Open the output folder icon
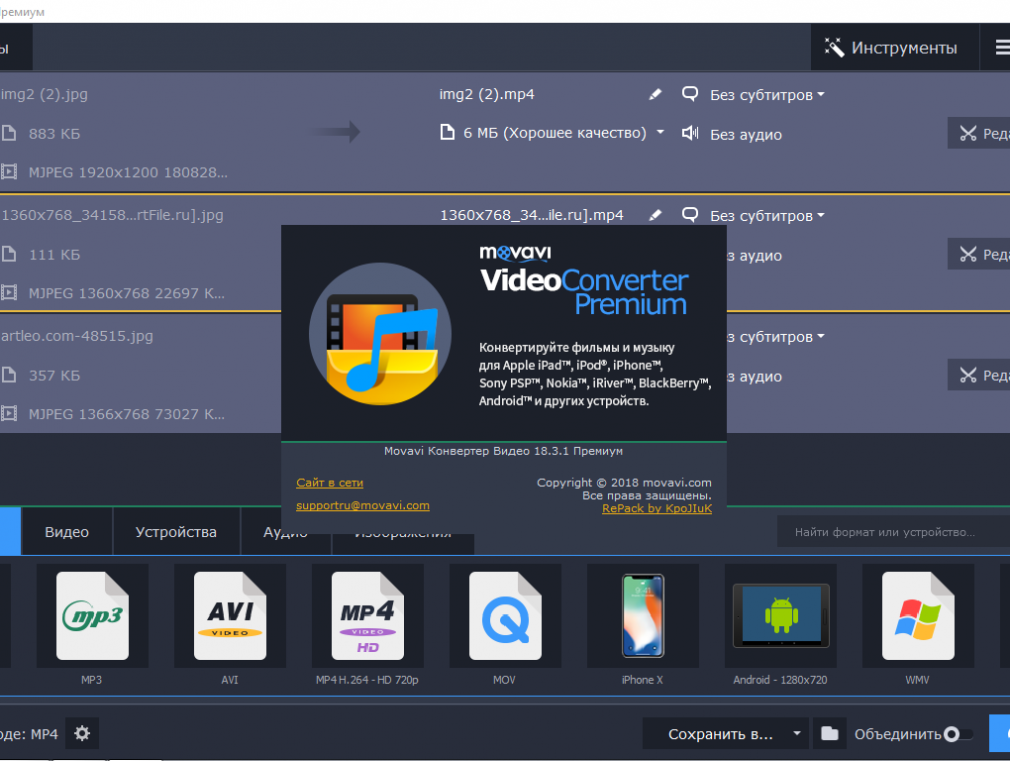Viewport: 1010px width, 761px height. 830,733
